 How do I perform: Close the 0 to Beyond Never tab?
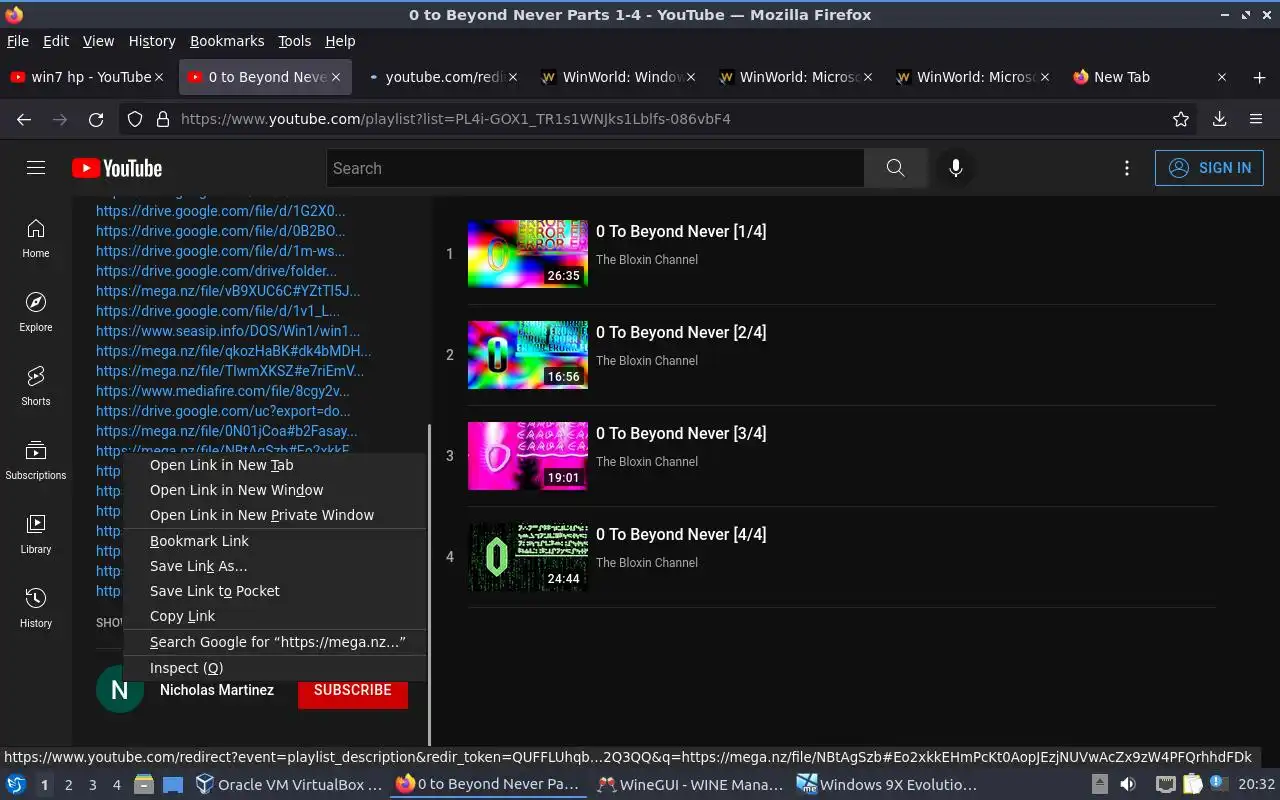click(336, 77)
